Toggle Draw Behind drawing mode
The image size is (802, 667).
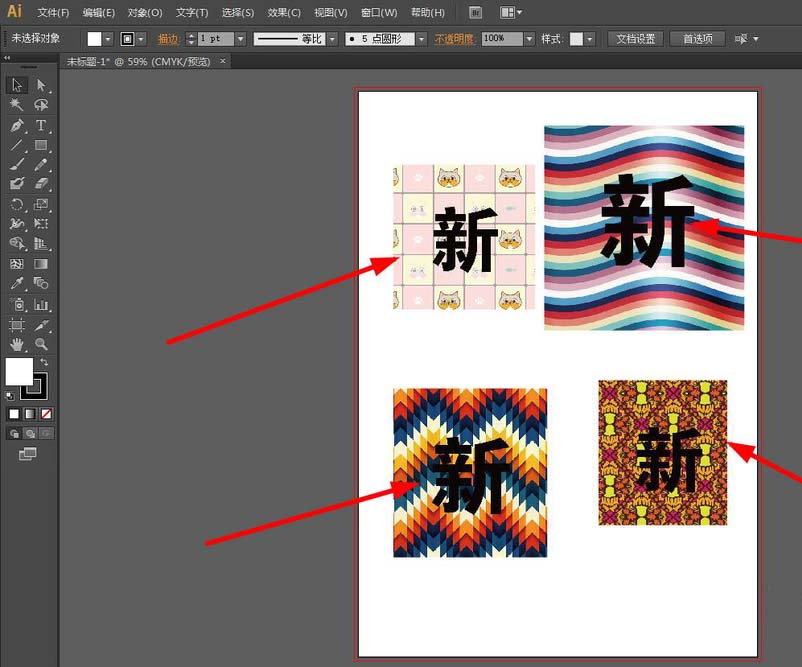point(30,433)
